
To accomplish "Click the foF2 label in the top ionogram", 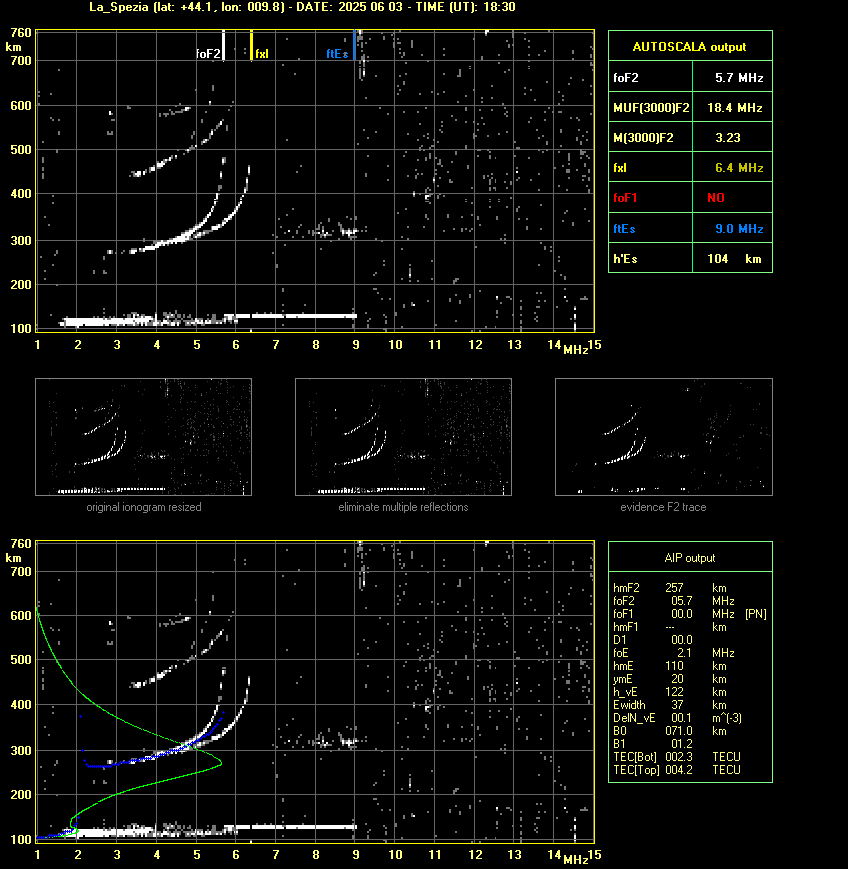I will click(x=208, y=54).
